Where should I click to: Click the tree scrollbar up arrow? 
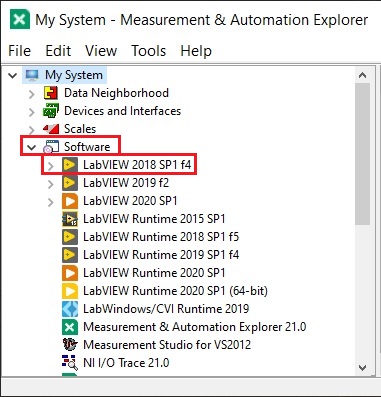click(362, 75)
